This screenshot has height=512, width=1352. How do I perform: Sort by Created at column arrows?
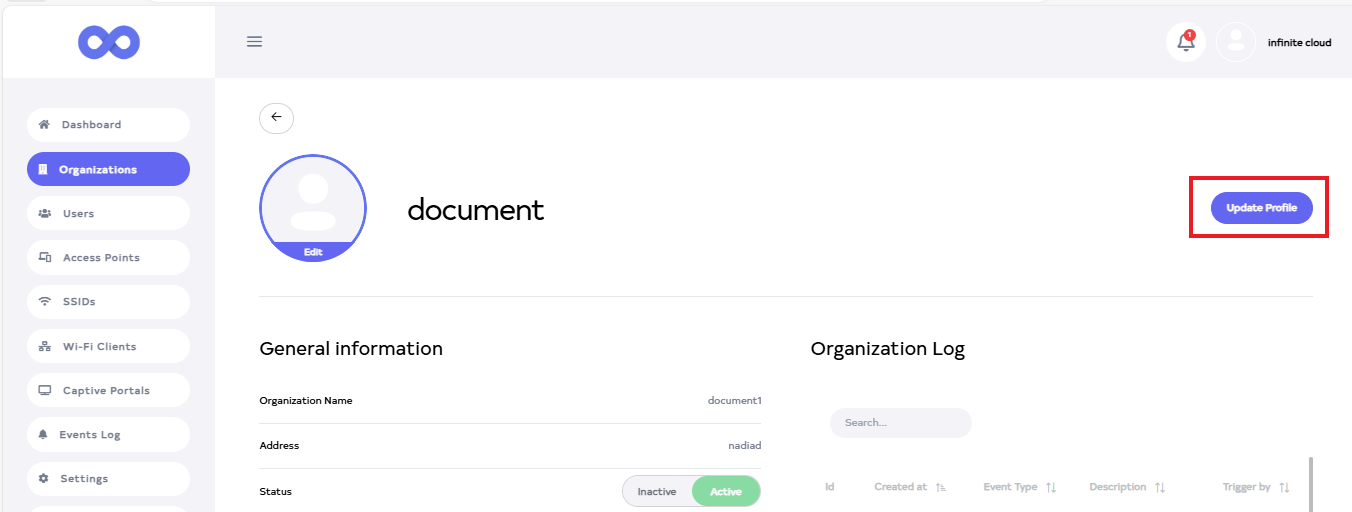pyautogui.click(x=941, y=487)
